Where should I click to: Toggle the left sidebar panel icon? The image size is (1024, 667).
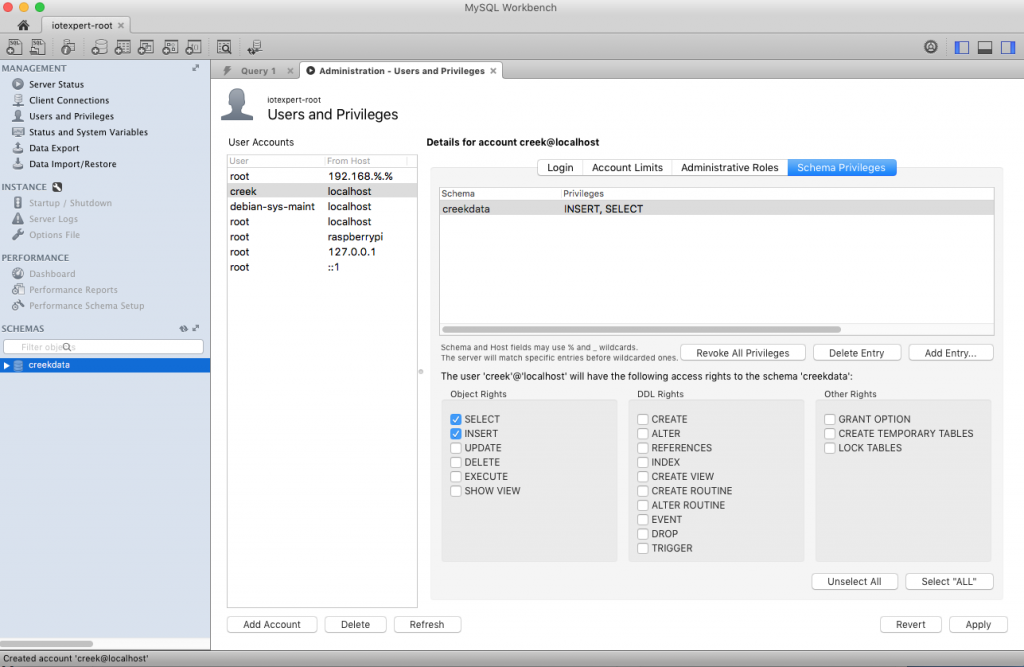tap(961, 47)
